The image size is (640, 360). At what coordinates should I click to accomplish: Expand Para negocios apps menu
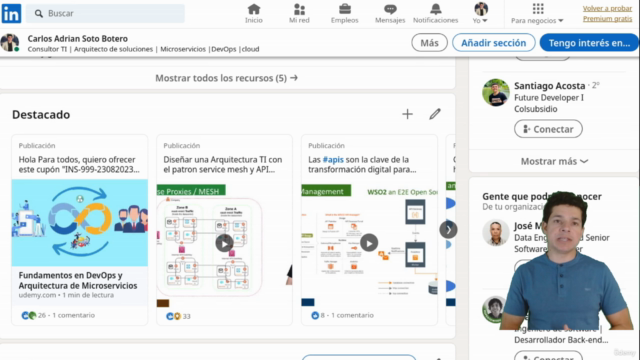pos(537,13)
